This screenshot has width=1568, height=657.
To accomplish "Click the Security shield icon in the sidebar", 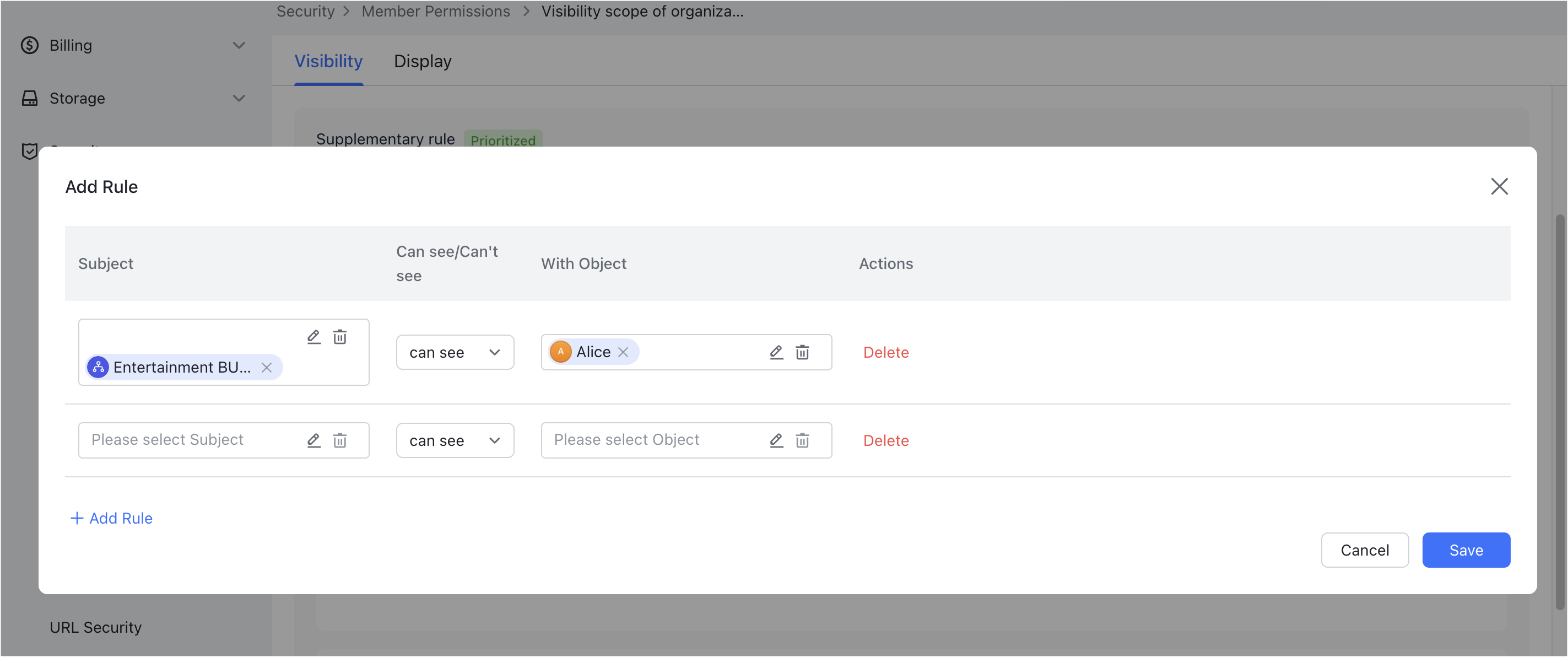I will click(x=29, y=151).
